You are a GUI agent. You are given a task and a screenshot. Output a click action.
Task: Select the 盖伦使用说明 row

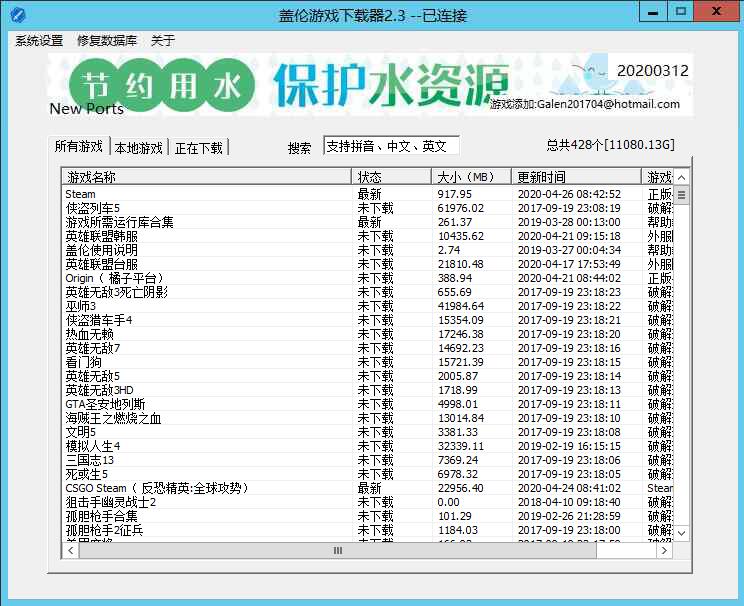(368, 250)
